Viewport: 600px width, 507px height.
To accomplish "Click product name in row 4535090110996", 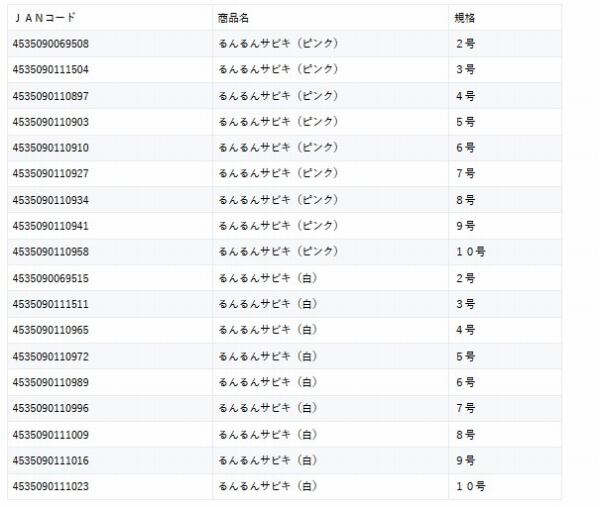I will tap(268, 408).
